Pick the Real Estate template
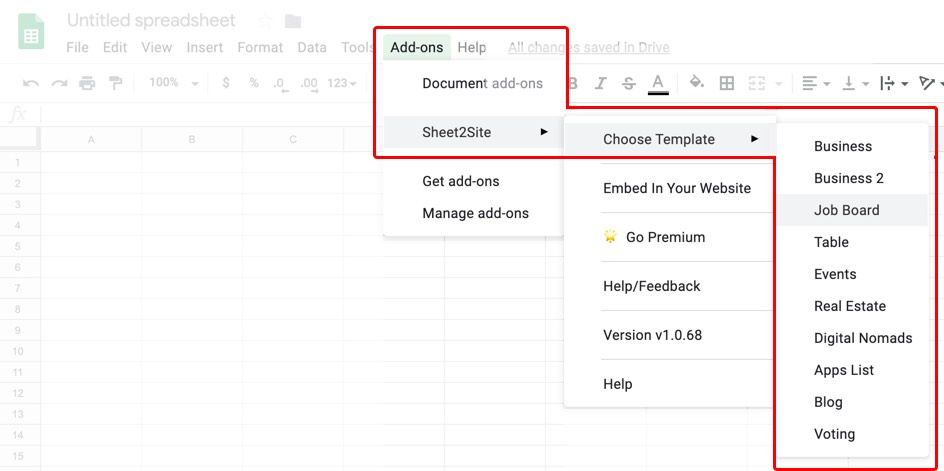 click(850, 306)
